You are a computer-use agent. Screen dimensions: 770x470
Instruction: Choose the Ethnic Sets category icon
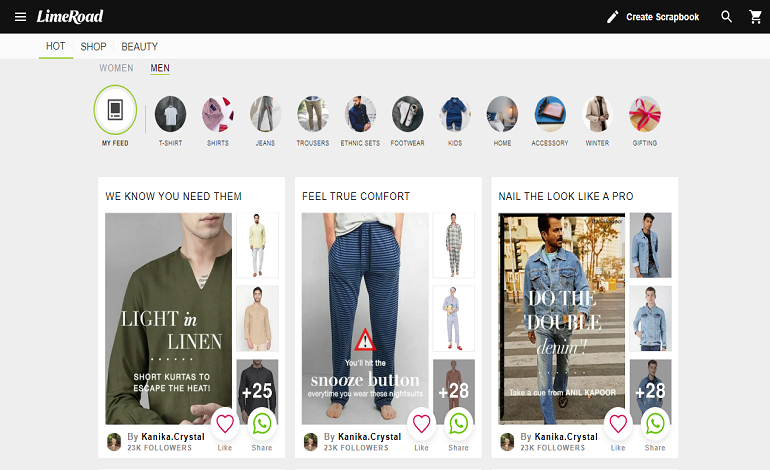pyautogui.click(x=360, y=115)
